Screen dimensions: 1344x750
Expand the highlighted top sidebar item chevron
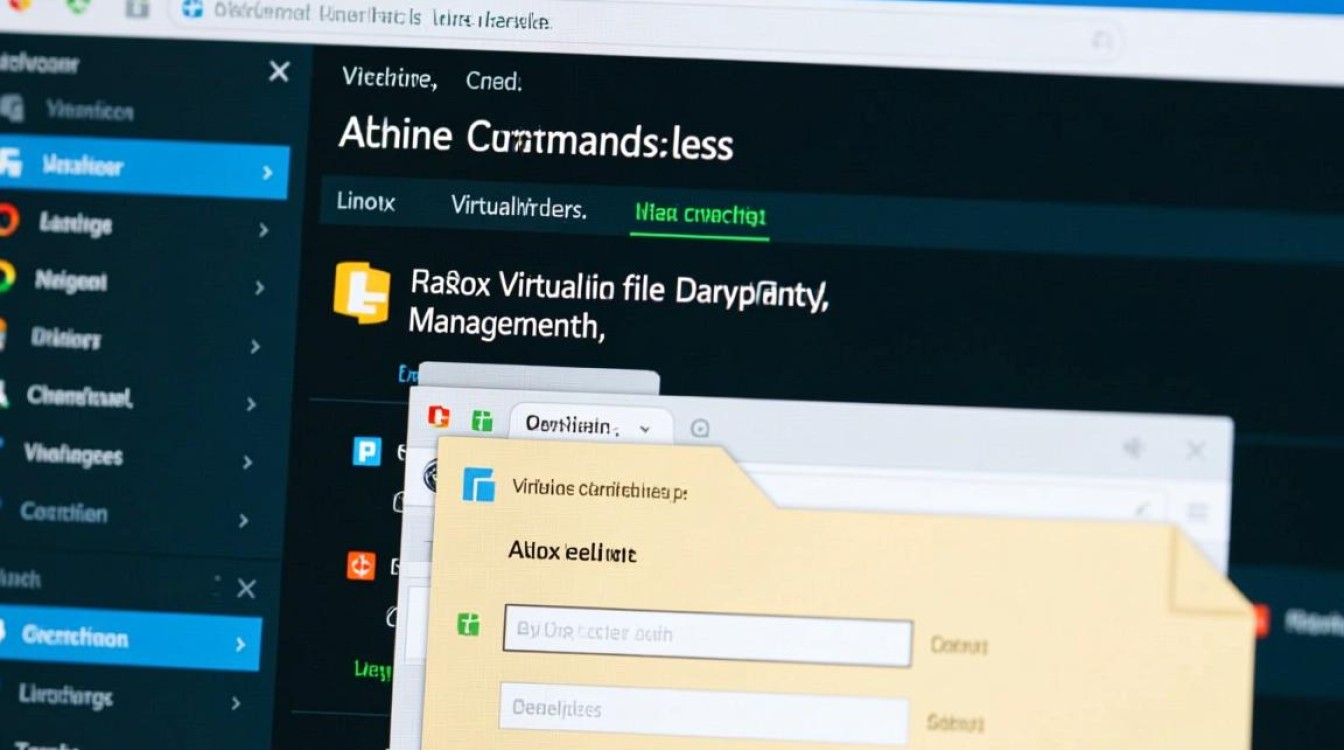click(x=267, y=172)
